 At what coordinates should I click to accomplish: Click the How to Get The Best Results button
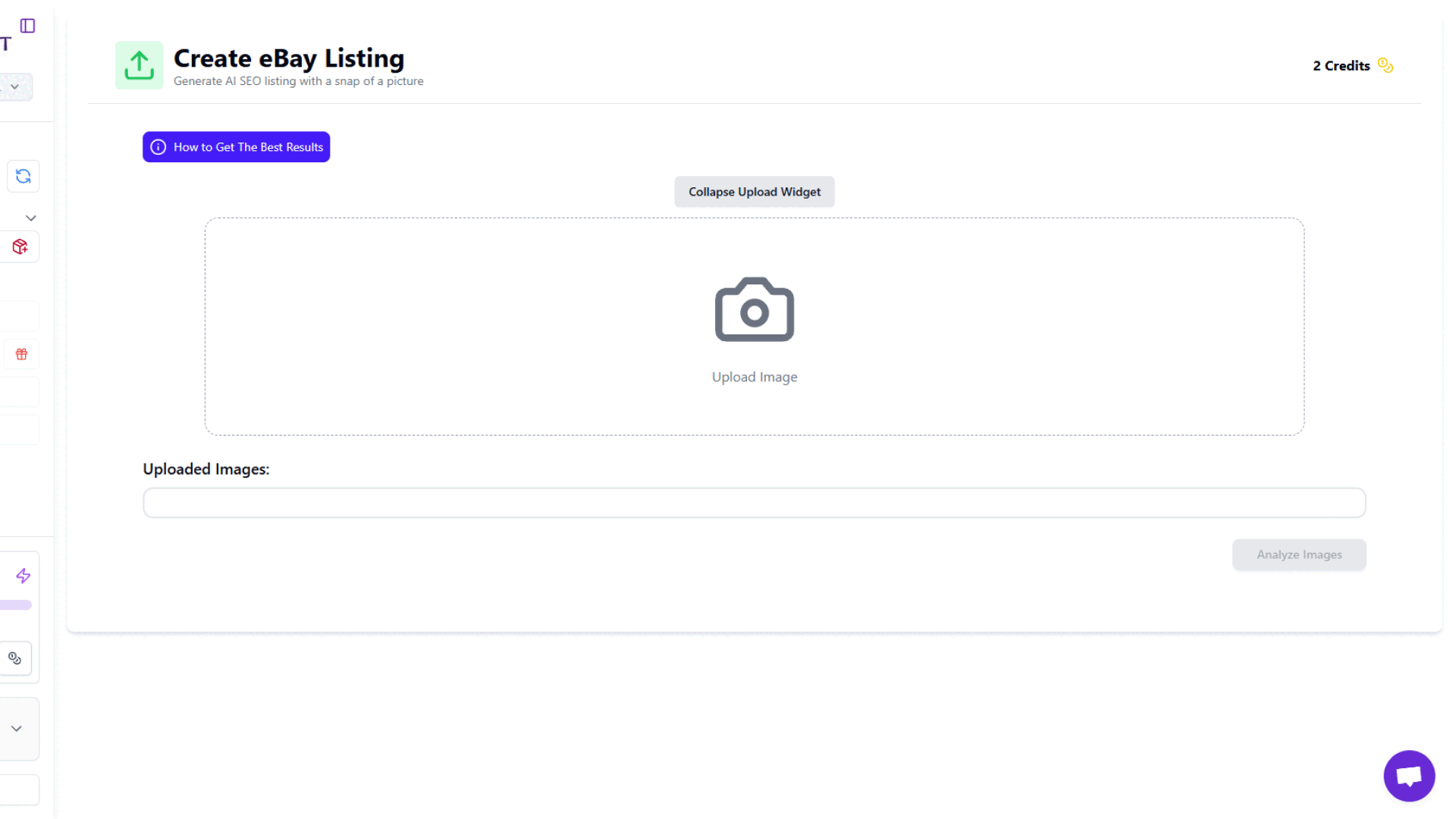point(236,147)
